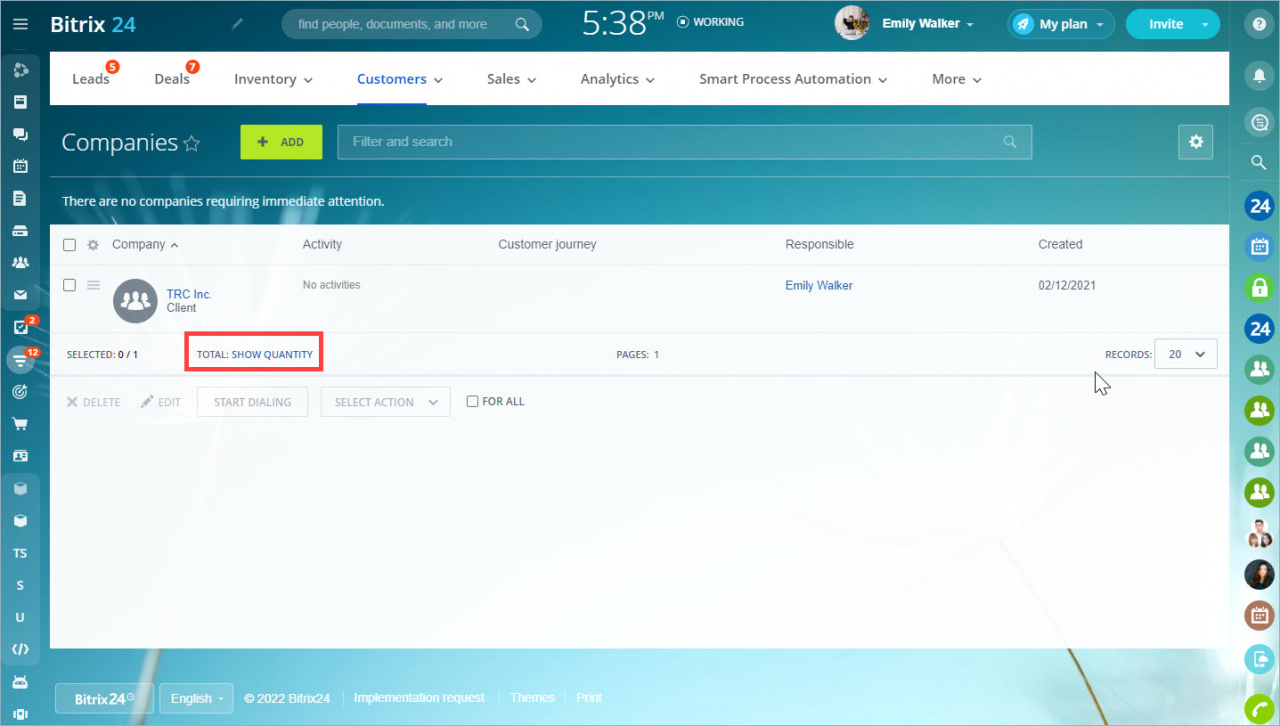Open the notifications bell icon
Image resolution: width=1280 pixels, height=726 pixels.
point(1259,76)
